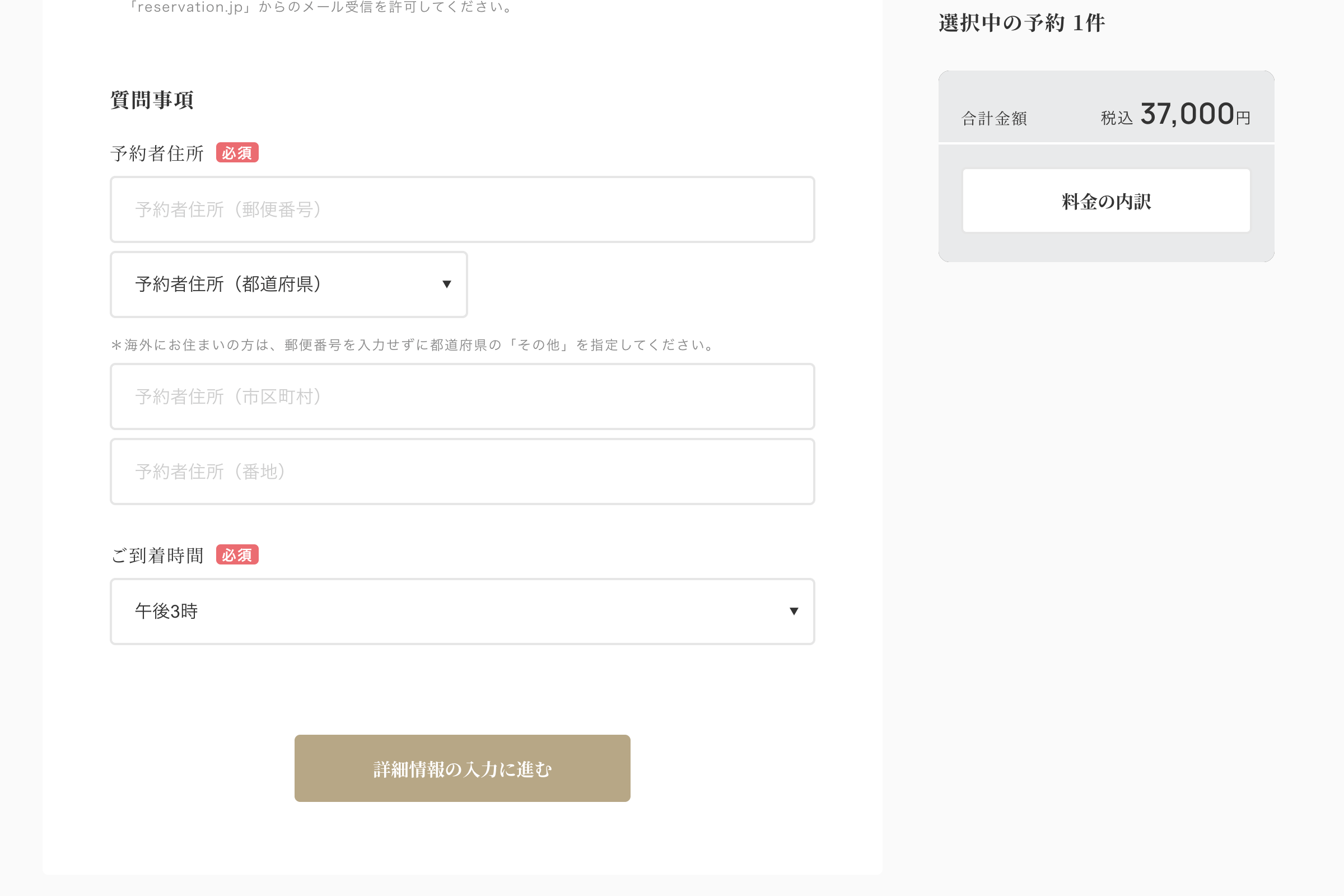
Task: Open the 予約者住所（都道府県） prefecture dropdown
Action: coord(288,284)
